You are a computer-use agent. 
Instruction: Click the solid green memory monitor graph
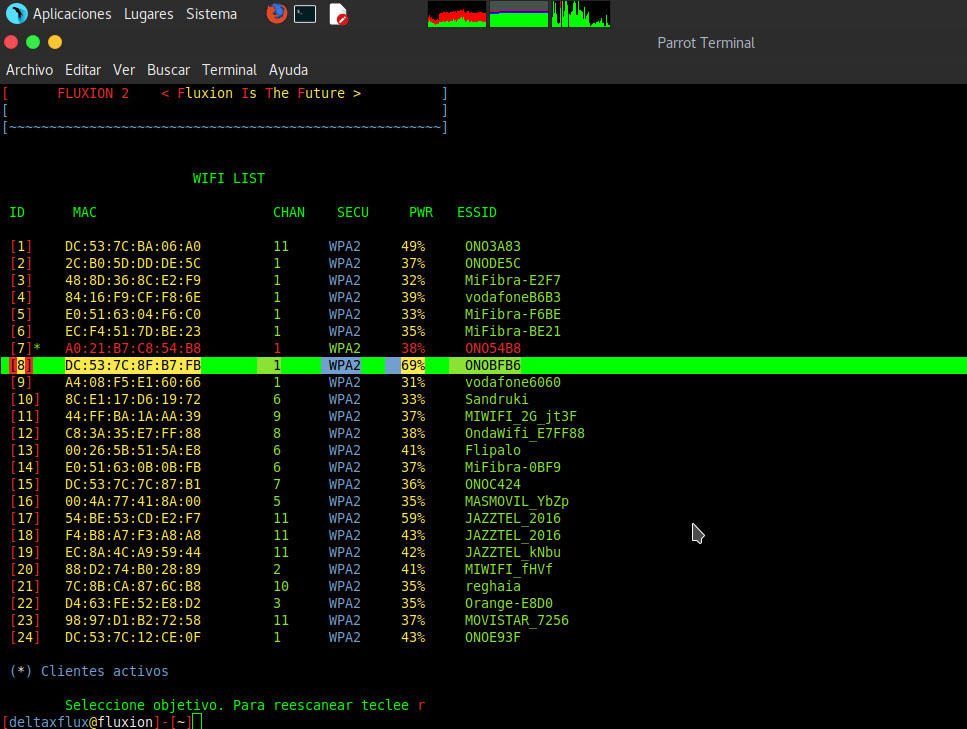[518, 14]
